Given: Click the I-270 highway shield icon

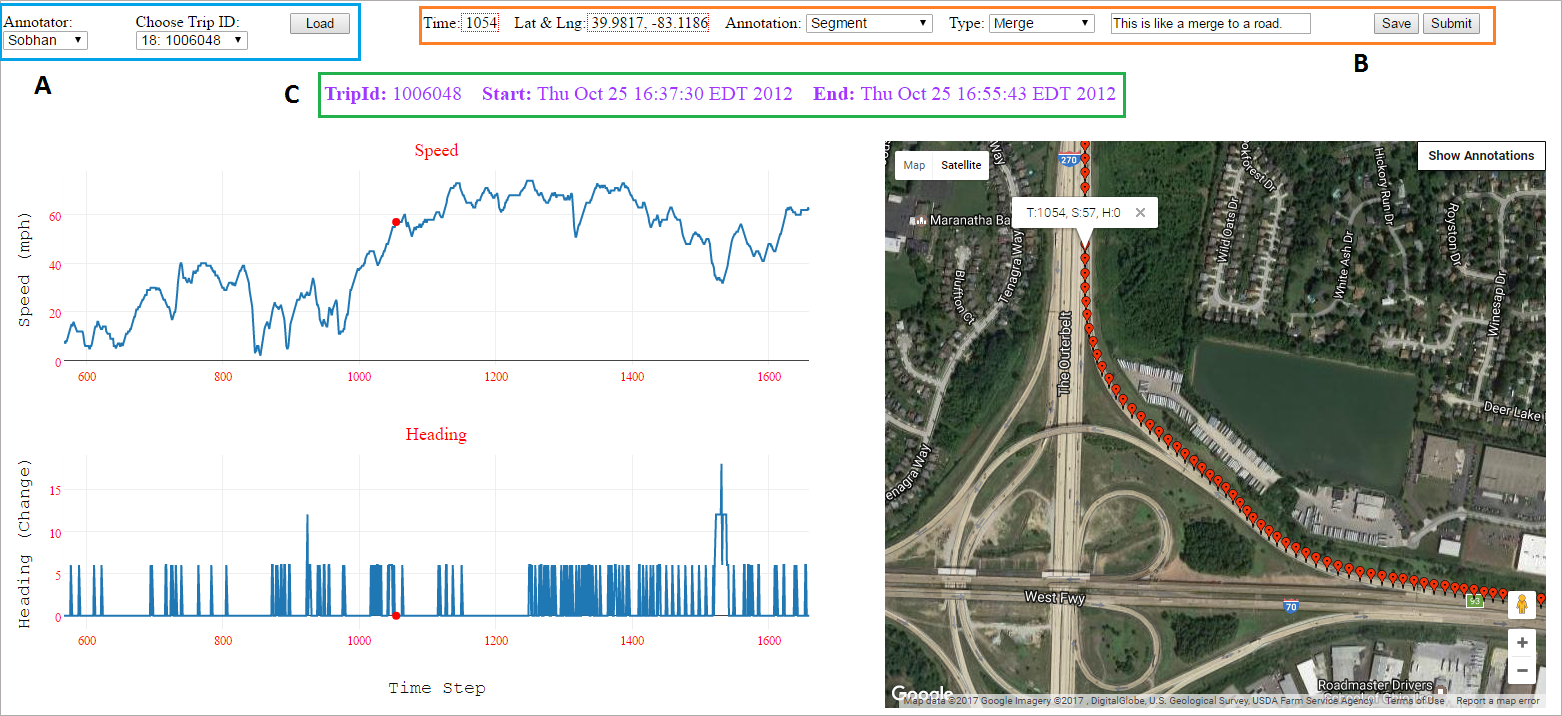Looking at the screenshot, I should point(1067,159).
